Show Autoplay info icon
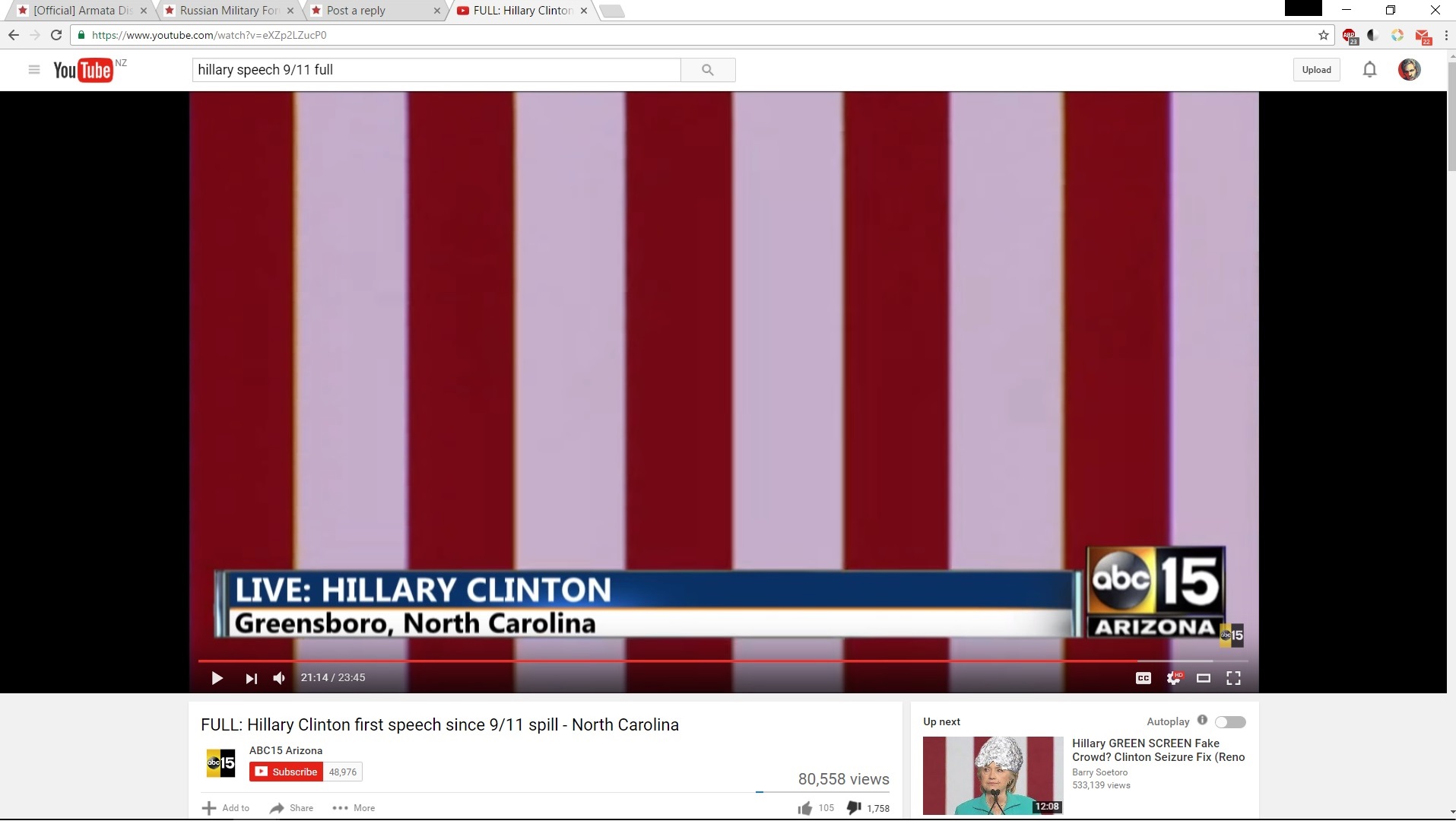The image size is (1456, 821). click(1202, 720)
